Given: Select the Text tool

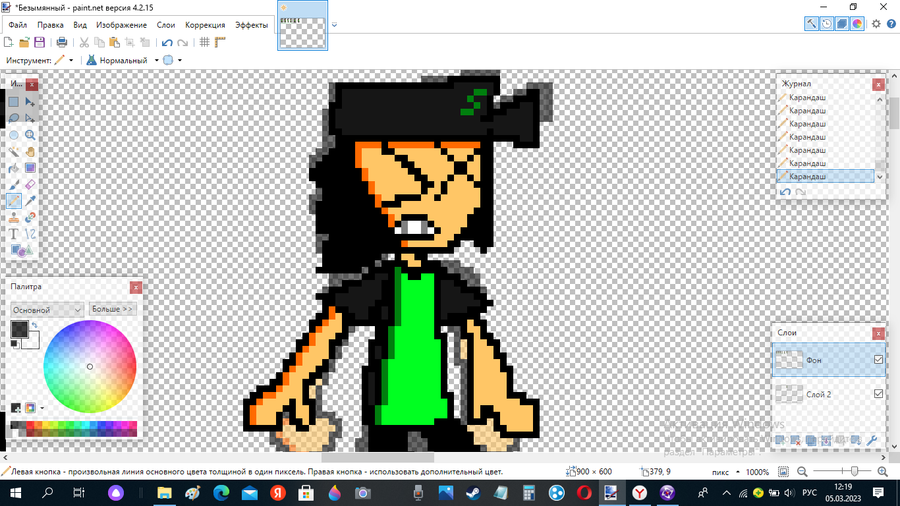Looking at the screenshot, I should pos(14,234).
